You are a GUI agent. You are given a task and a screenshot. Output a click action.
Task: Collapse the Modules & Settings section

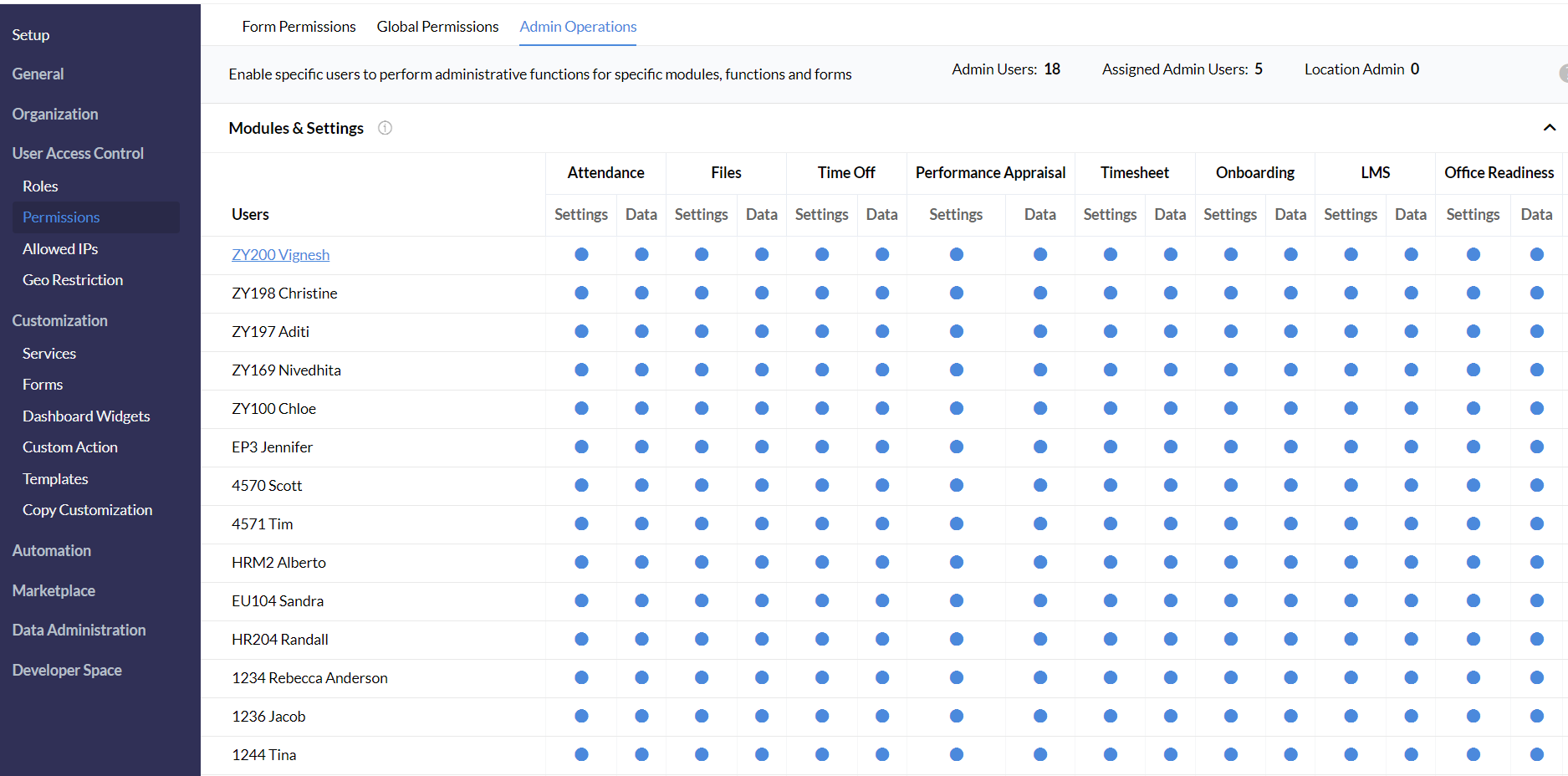pos(1549,128)
